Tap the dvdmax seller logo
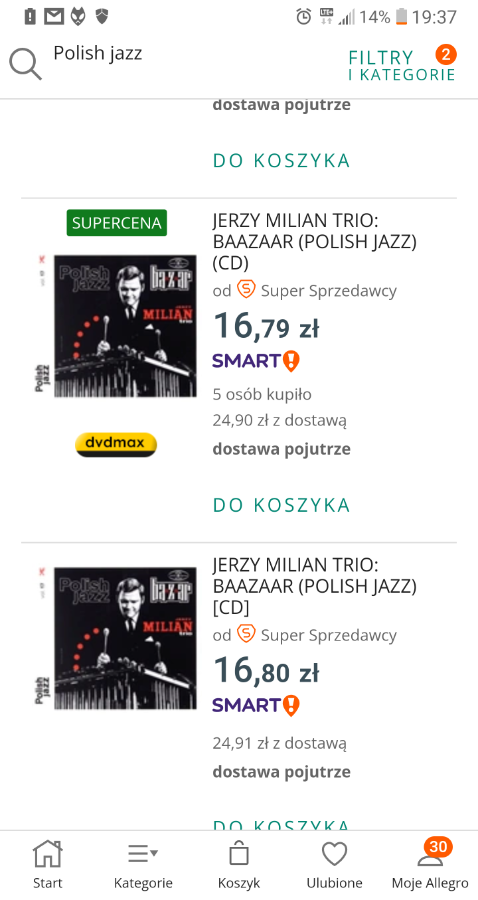478x900 pixels. point(116,444)
